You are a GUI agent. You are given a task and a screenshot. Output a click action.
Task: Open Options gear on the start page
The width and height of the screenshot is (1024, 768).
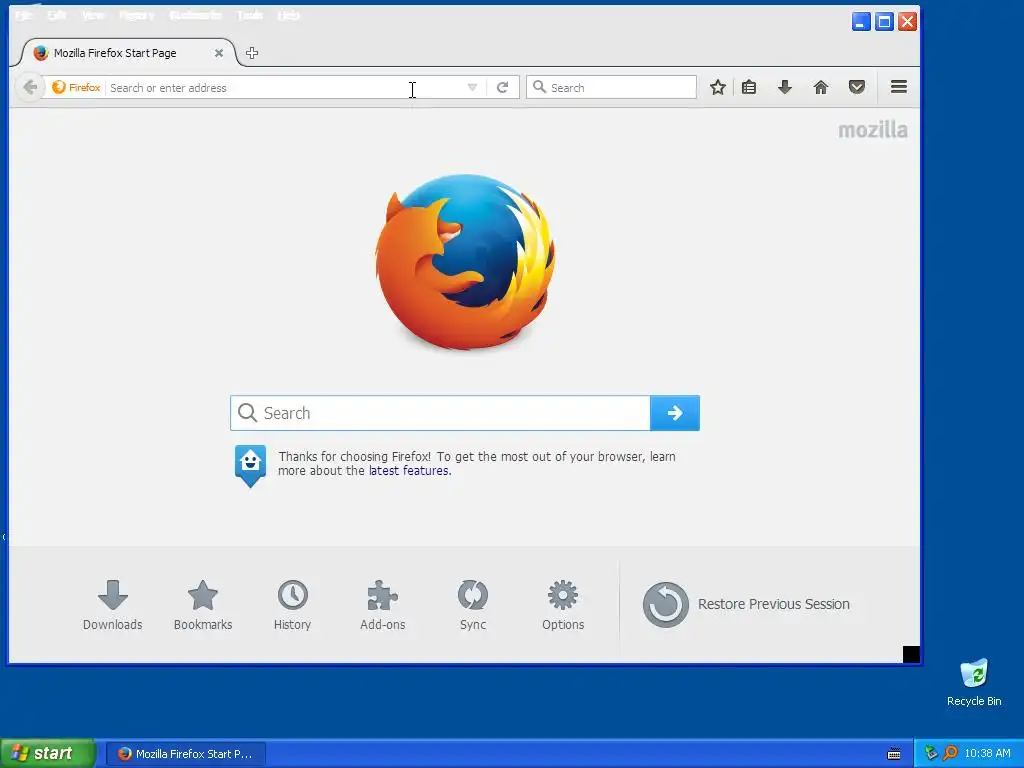coord(563,605)
